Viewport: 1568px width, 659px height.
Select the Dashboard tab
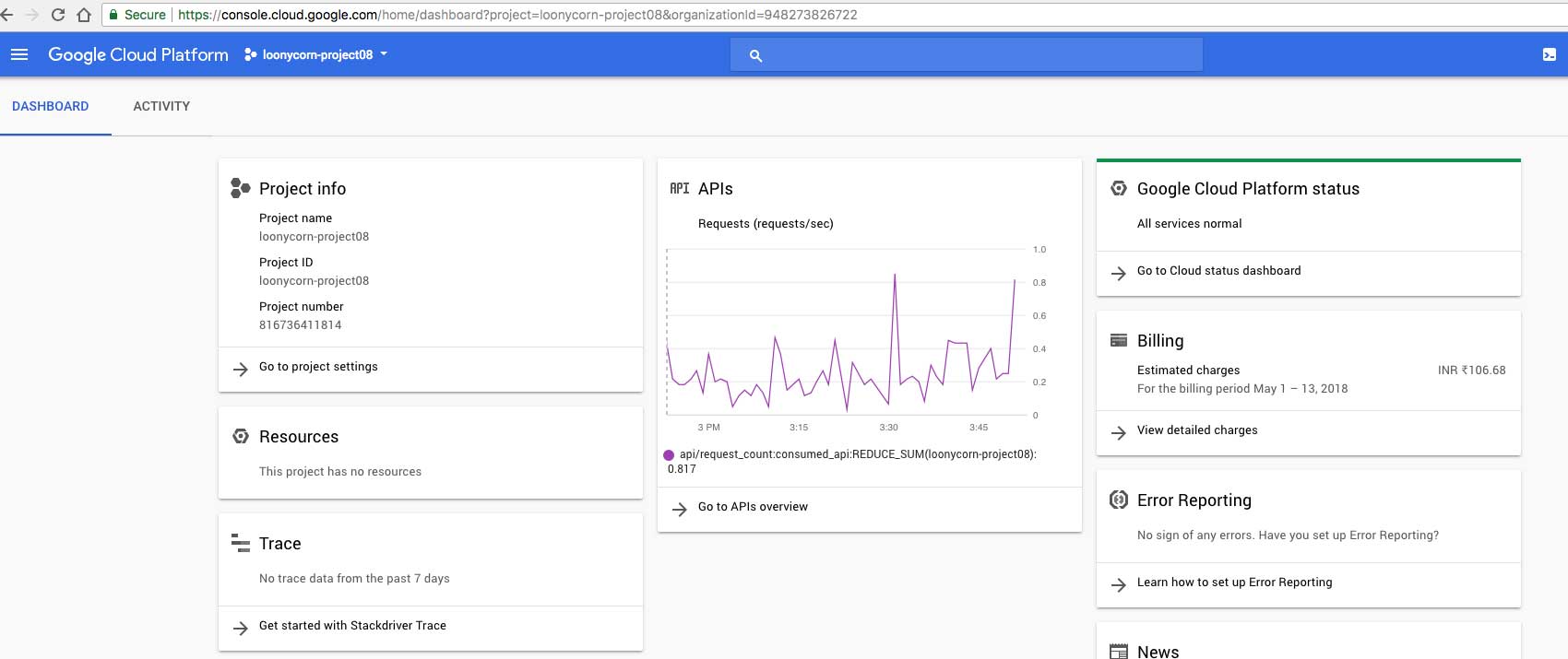click(51, 107)
